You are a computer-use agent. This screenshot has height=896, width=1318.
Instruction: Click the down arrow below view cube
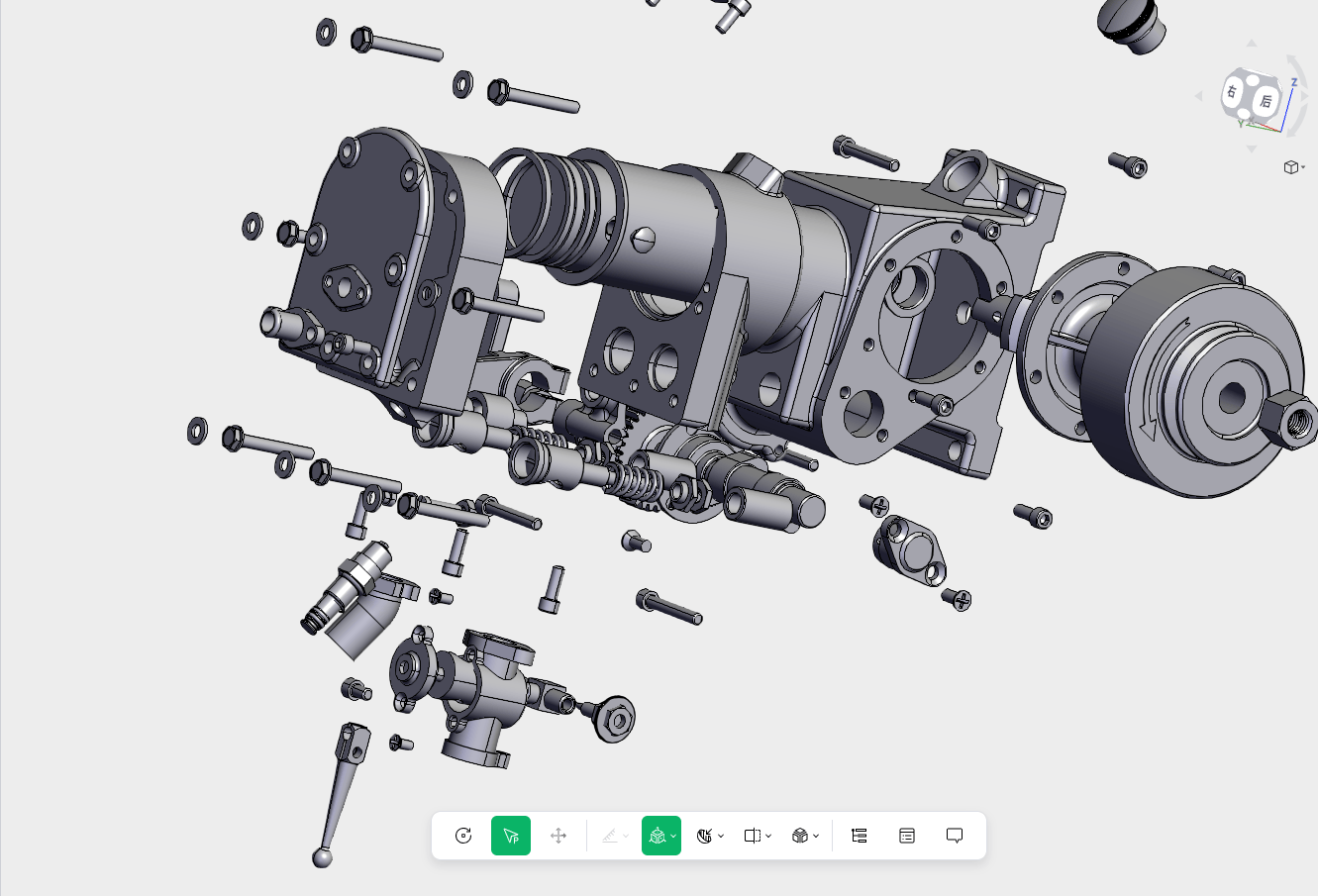tap(1252, 149)
